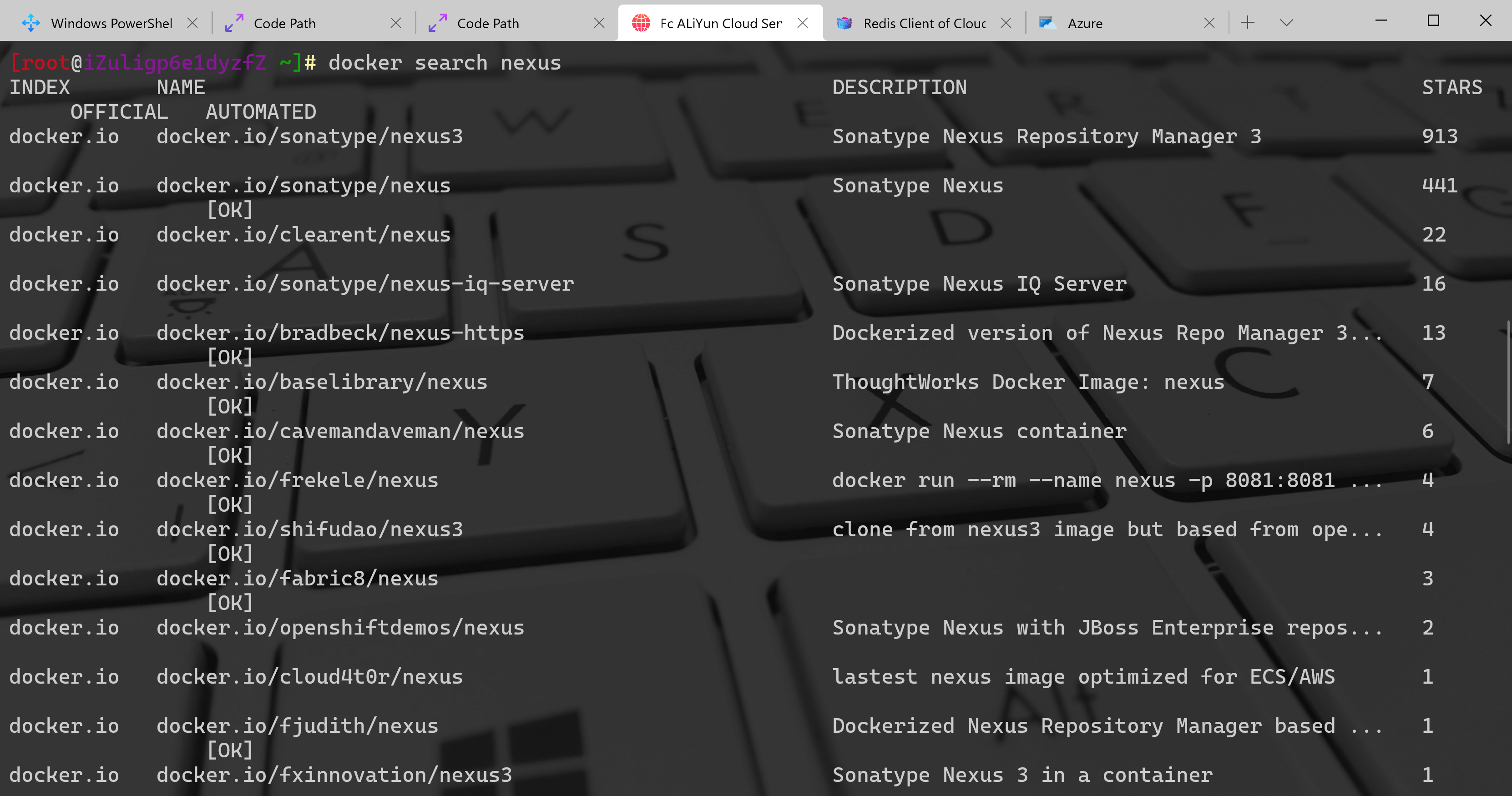Click the first Code Path tab icon
1512x796 pixels.
(234, 23)
